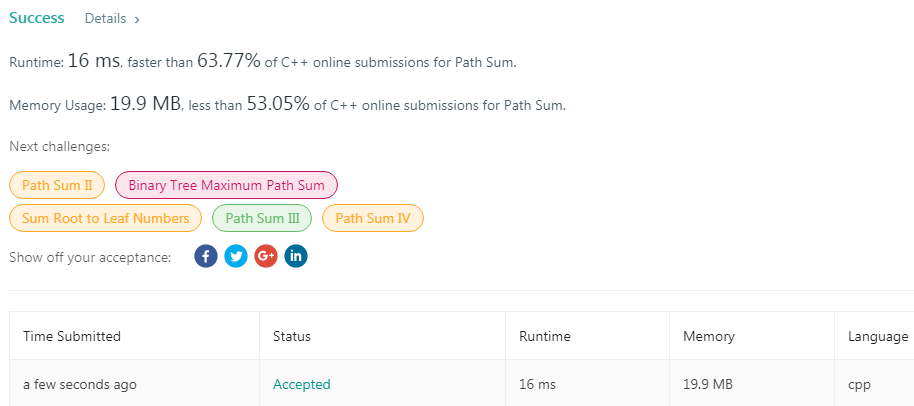The height and width of the screenshot is (406, 914).
Task: Share via Google Plus icon
Action: coord(265,257)
